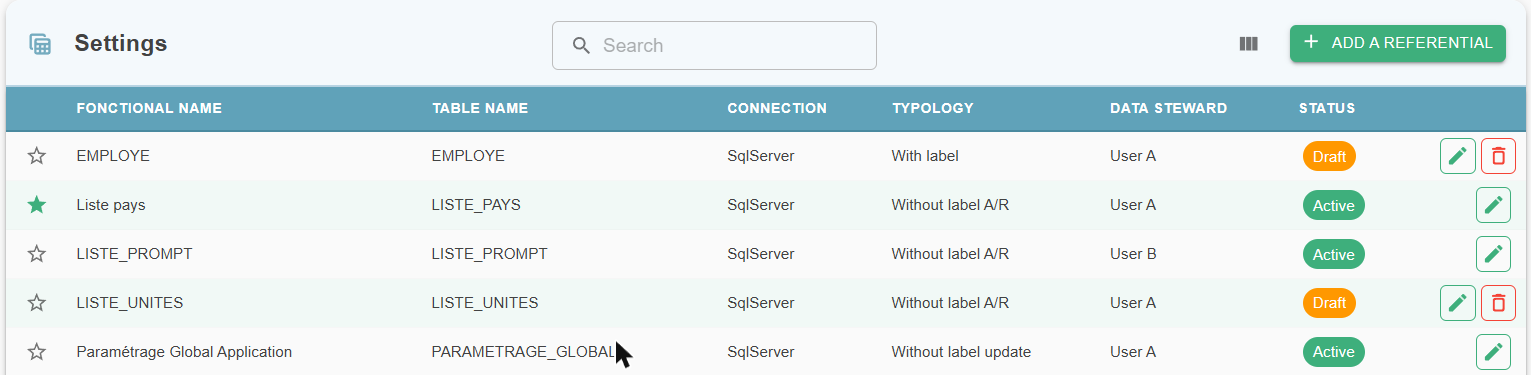Unfavorite the Liste pays row star

(37, 205)
